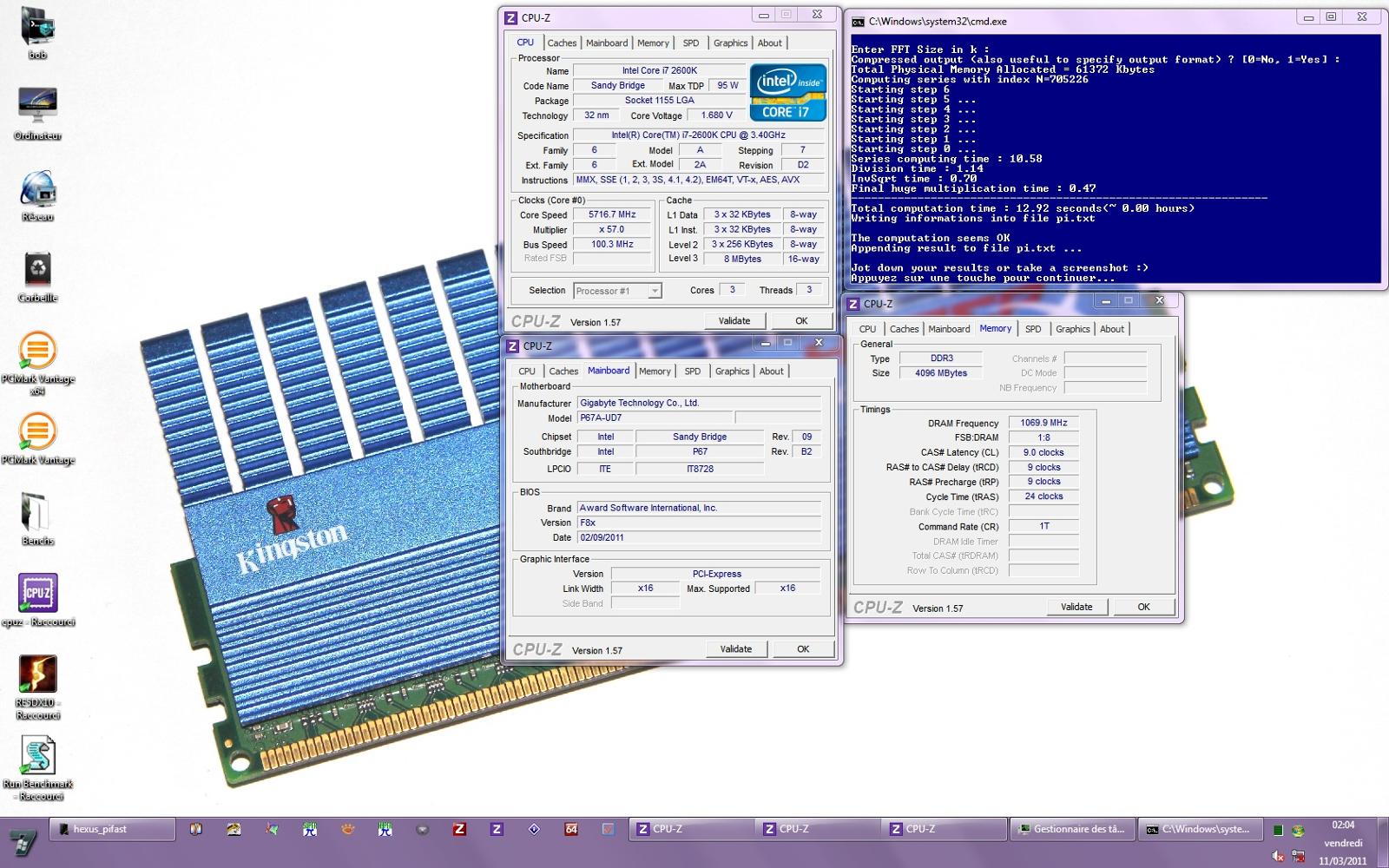Open the Réseau desktop icon
Viewport: 1389px width, 868px height.
click(x=37, y=195)
